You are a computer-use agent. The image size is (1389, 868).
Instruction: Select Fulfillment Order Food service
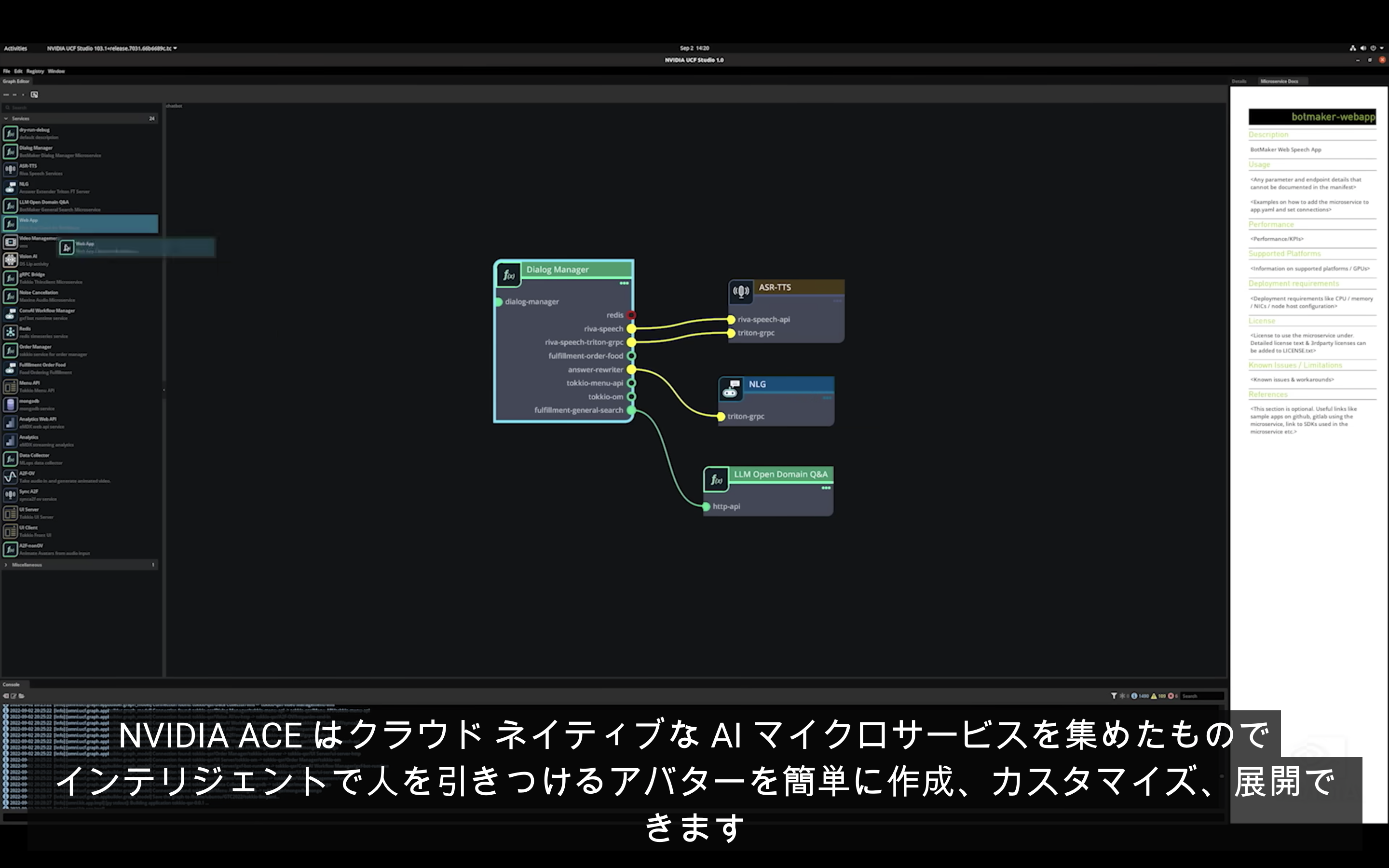pyautogui.click(x=81, y=368)
